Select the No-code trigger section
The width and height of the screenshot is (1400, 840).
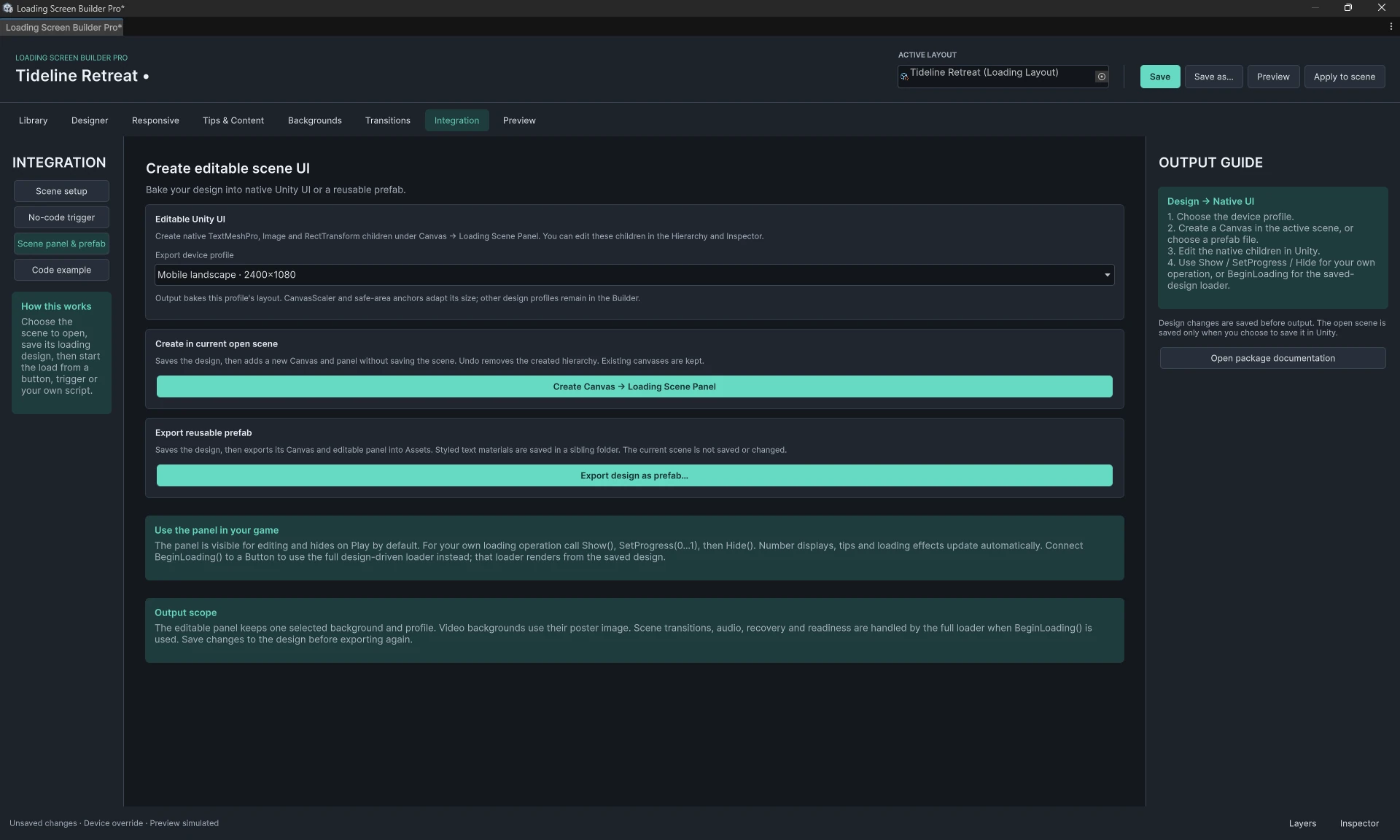61,217
